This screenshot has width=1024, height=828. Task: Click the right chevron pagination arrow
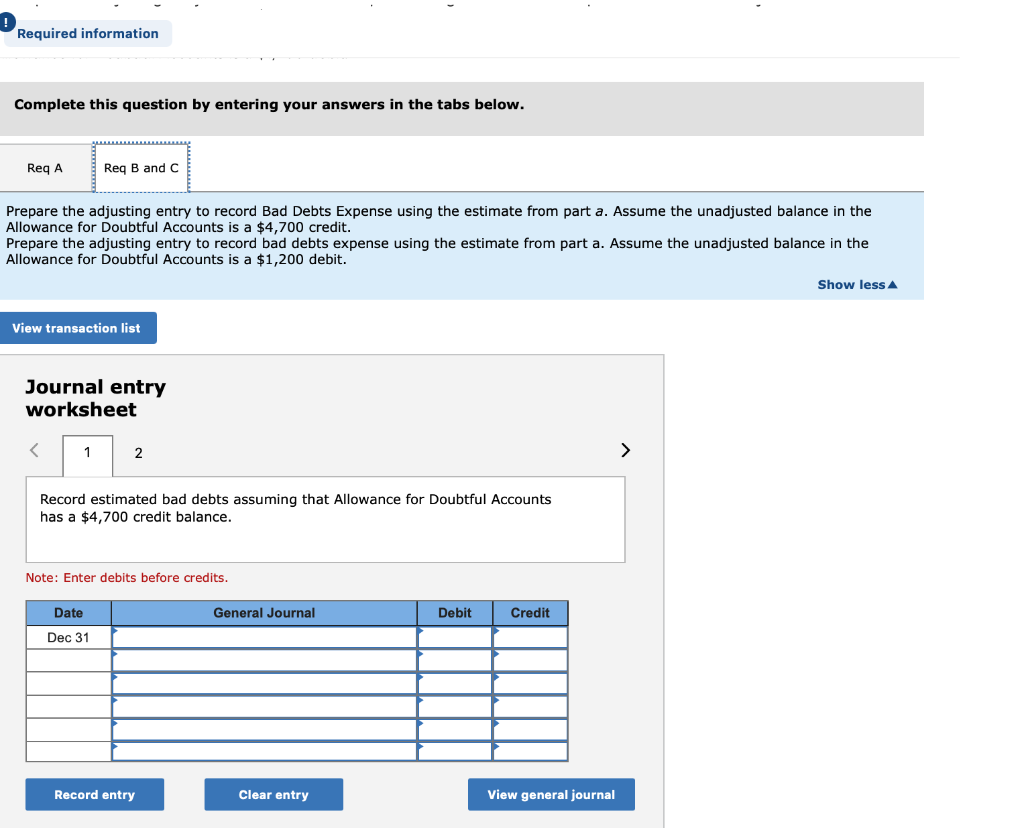click(x=625, y=450)
